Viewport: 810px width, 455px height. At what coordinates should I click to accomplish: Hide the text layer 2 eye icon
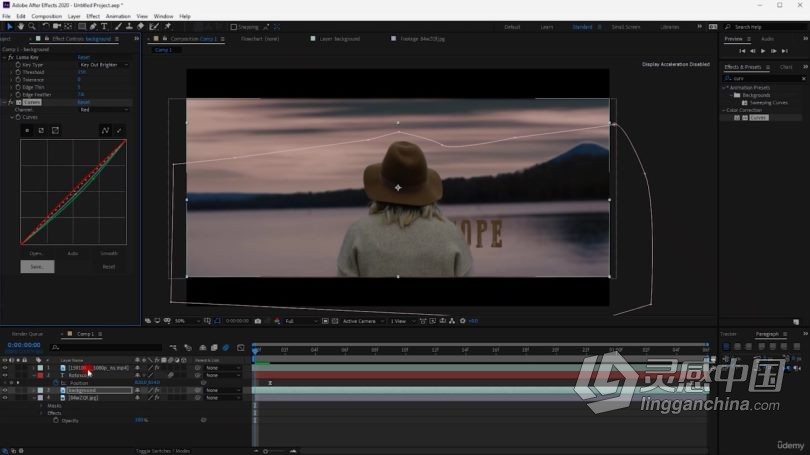click(5, 375)
